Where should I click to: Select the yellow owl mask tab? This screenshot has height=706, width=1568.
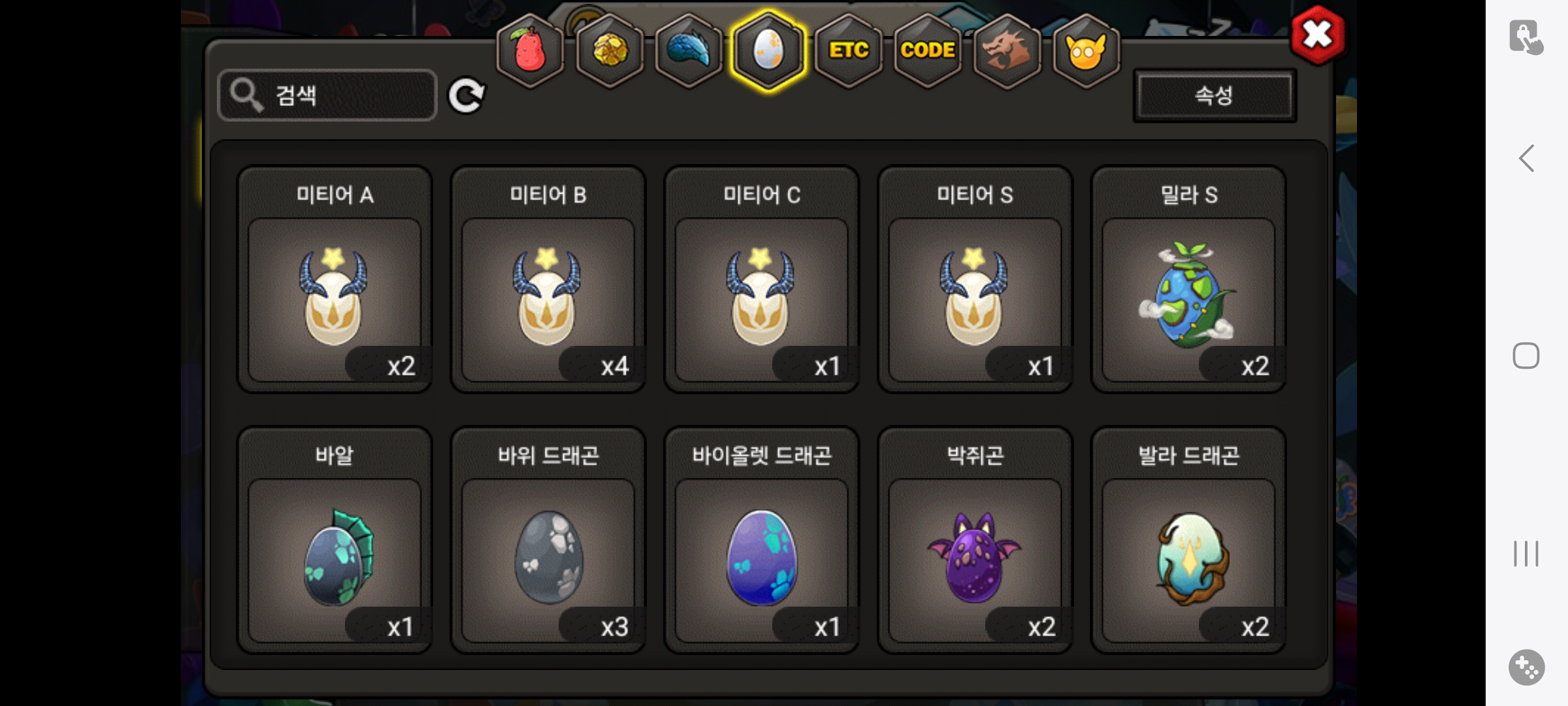point(1086,50)
